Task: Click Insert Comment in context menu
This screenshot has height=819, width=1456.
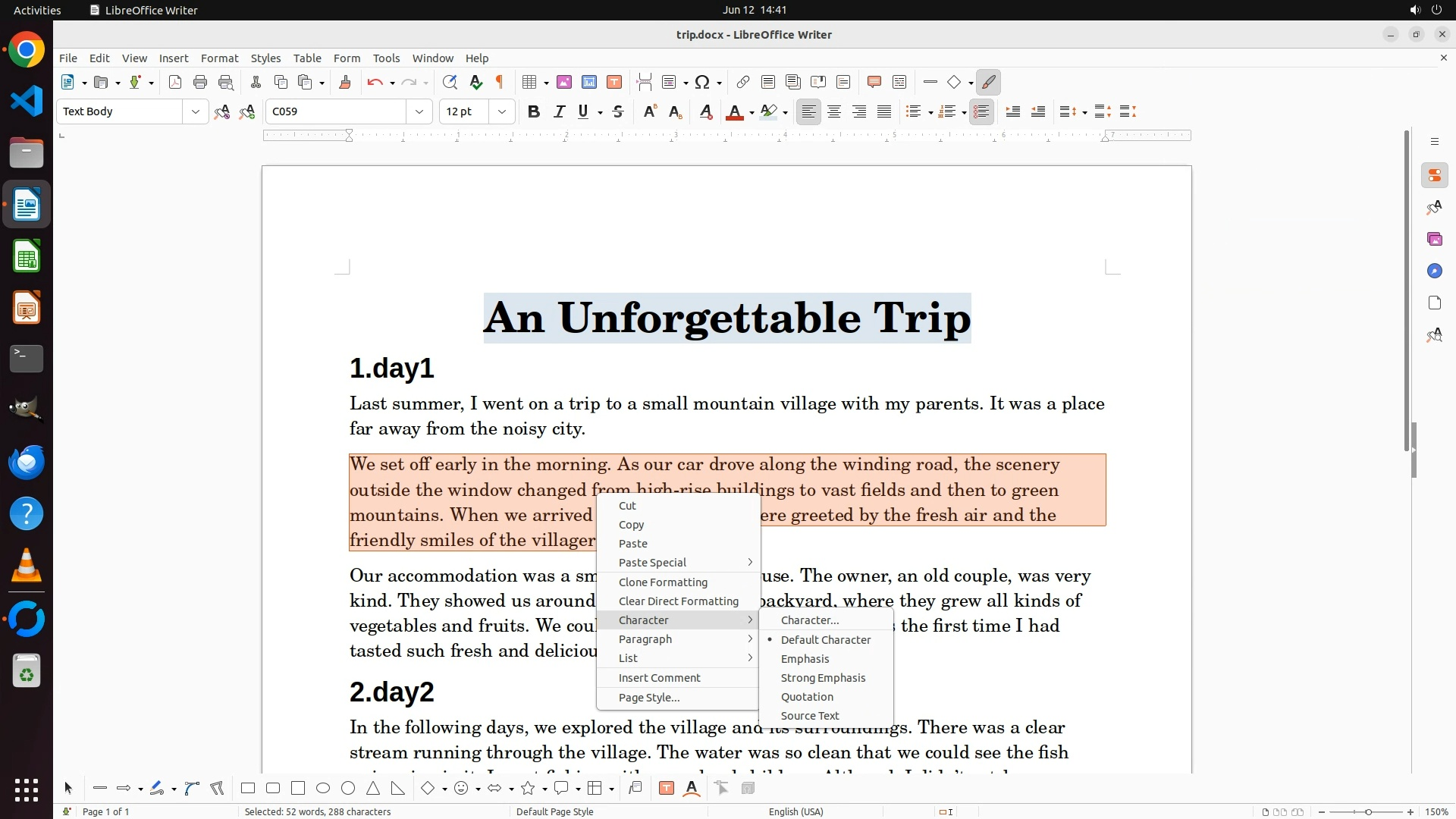Action: pyautogui.click(x=659, y=678)
